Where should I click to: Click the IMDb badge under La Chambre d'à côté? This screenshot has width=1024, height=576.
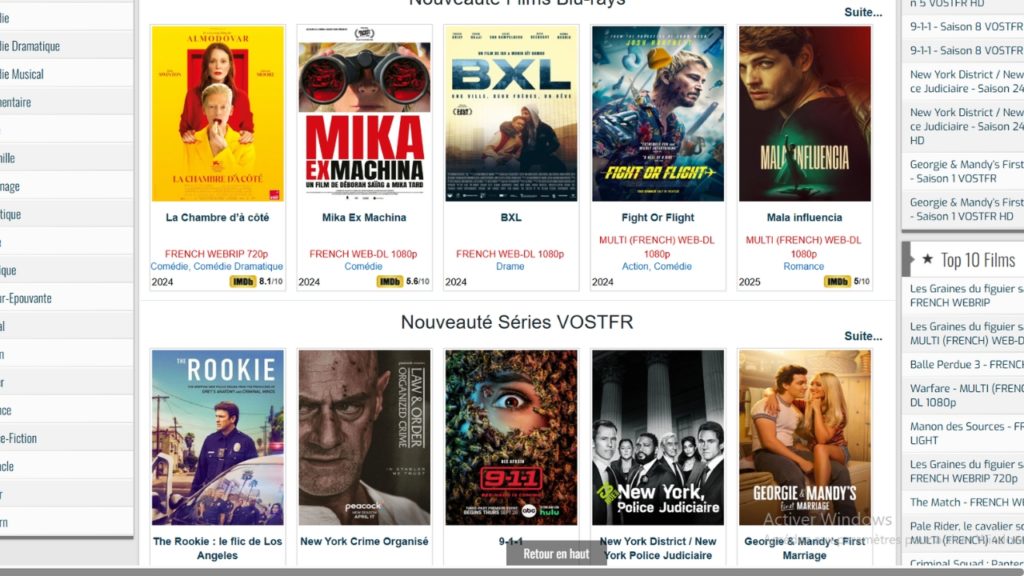[x=242, y=281]
